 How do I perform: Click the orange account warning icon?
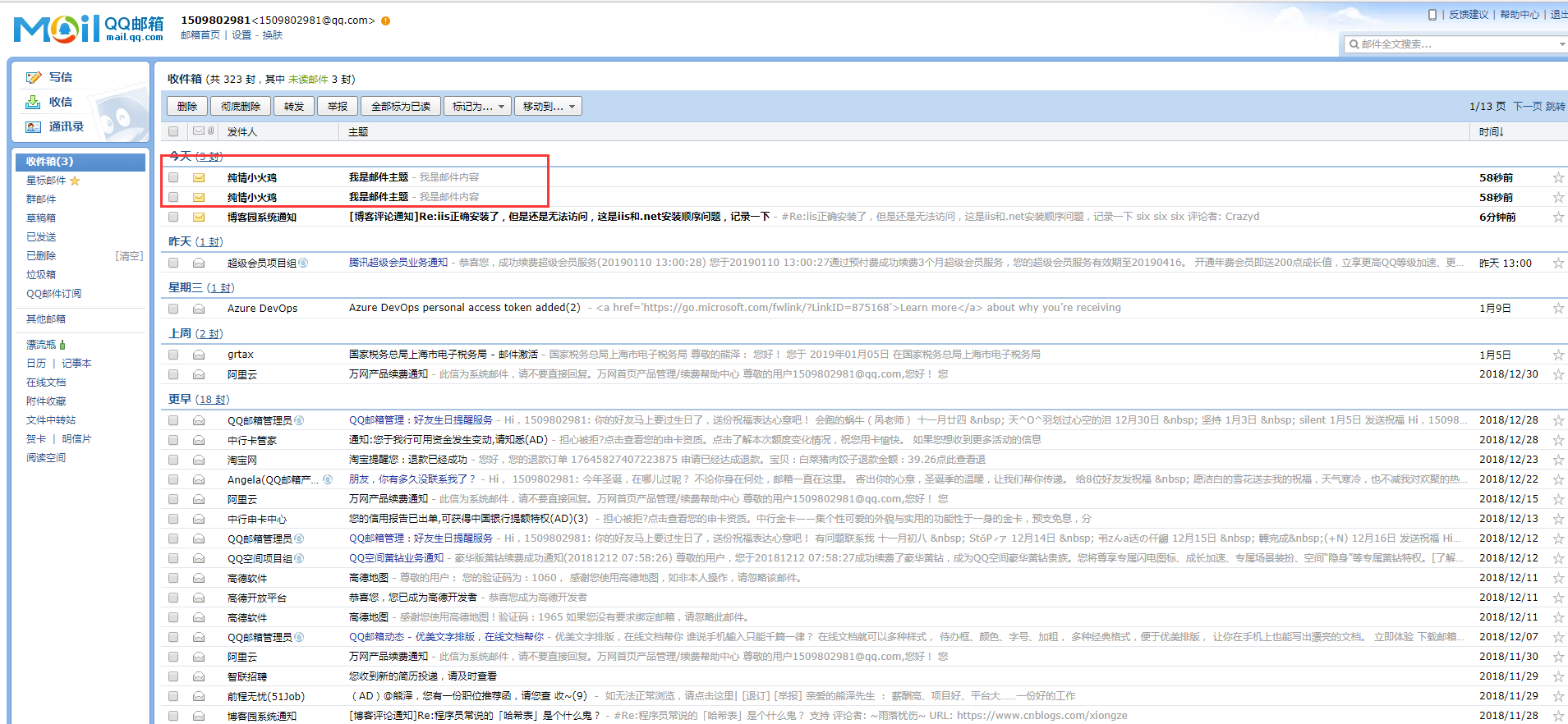[386, 21]
